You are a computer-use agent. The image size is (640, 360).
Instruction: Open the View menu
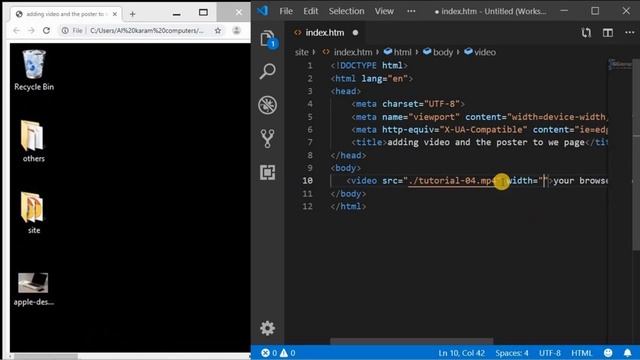pyautogui.click(x=384, y=11)
